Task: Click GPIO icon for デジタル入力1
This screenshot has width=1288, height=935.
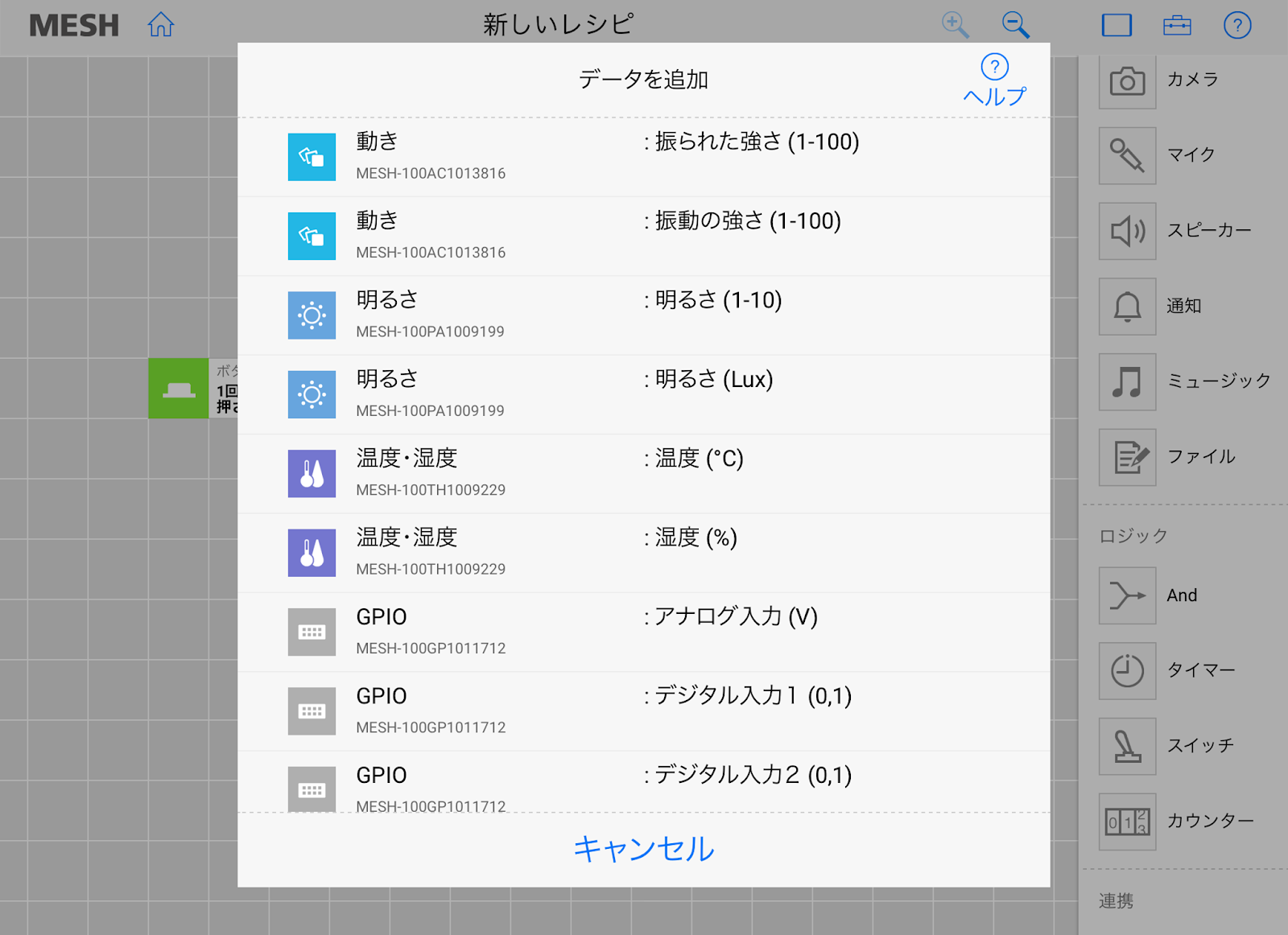Action: click(x=312, y=711)
